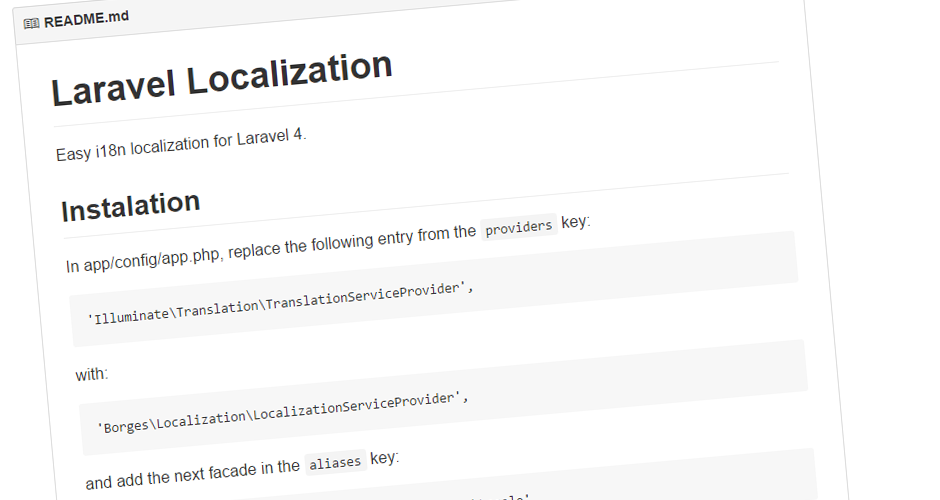Viewport: 940px width, 500px height.
Task: Click the Instalation section heading
Action: click(x=131, y=206)
